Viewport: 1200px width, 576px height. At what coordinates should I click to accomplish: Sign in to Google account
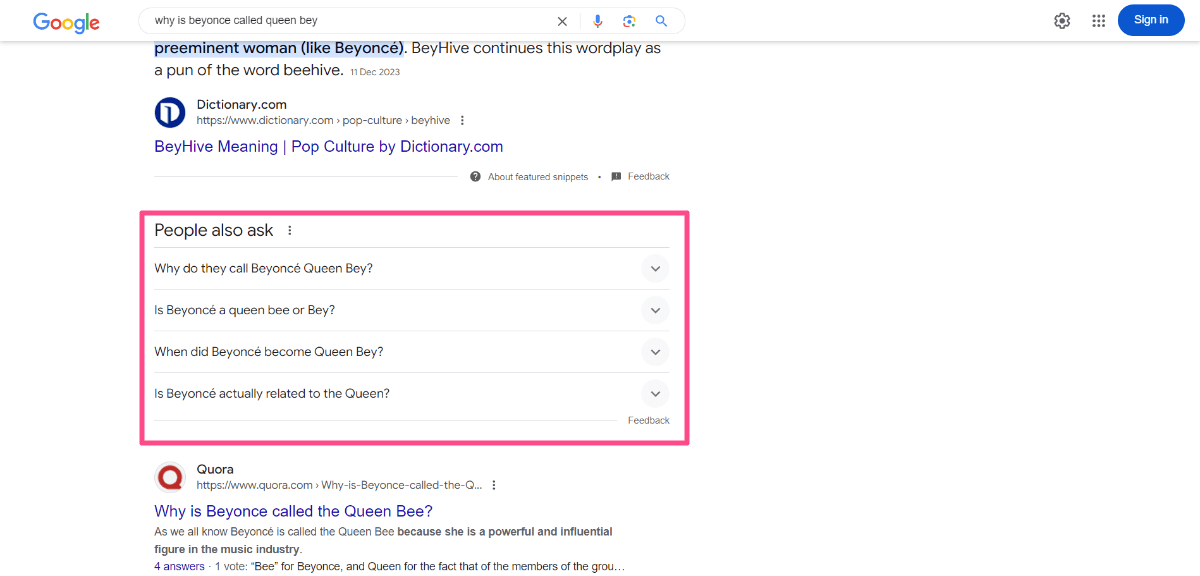coord(1151,20)
